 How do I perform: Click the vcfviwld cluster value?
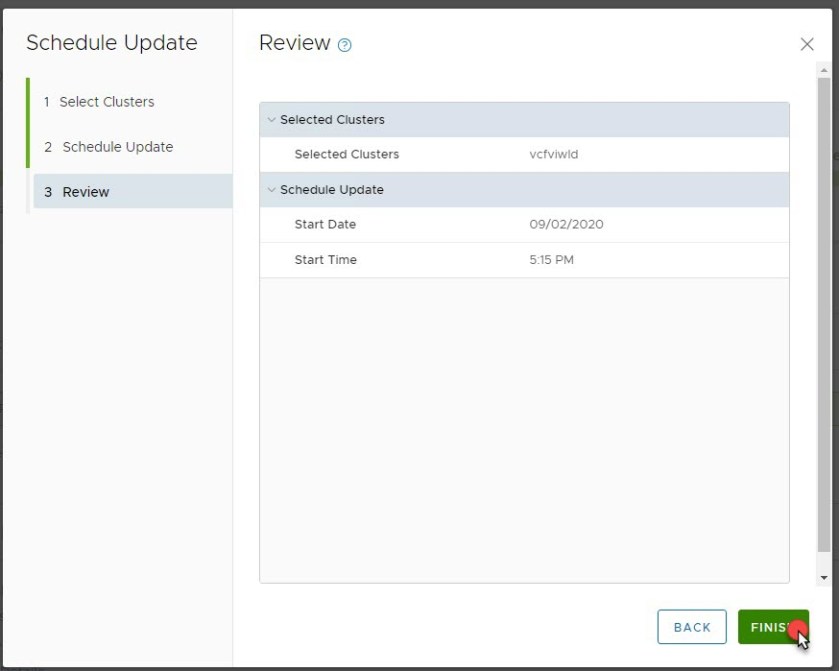tap(554, 155)
